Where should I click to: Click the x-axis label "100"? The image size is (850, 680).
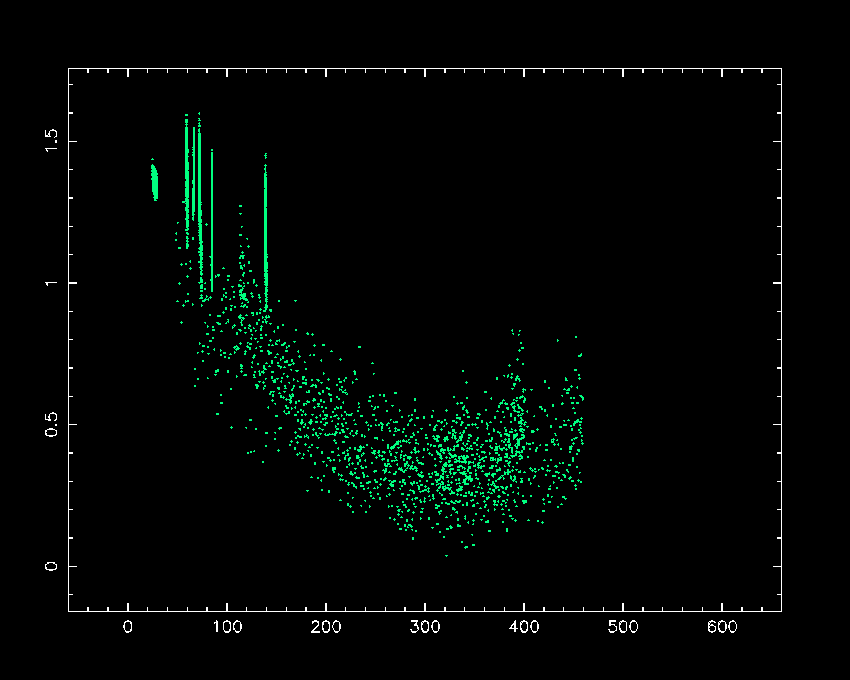[227, 627]
